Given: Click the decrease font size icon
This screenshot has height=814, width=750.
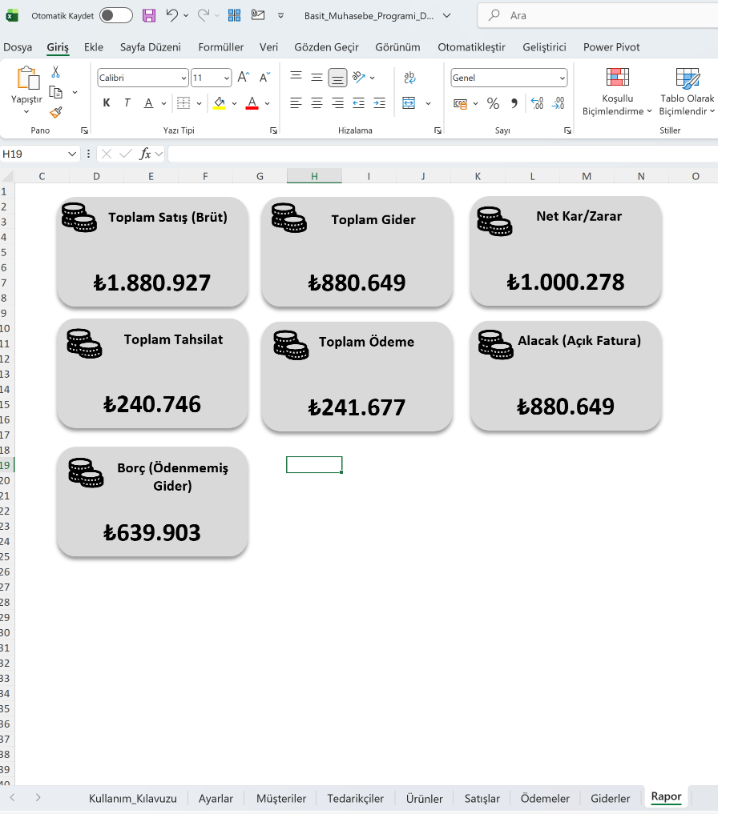Looking at the screenshot, I should [265, 77].
